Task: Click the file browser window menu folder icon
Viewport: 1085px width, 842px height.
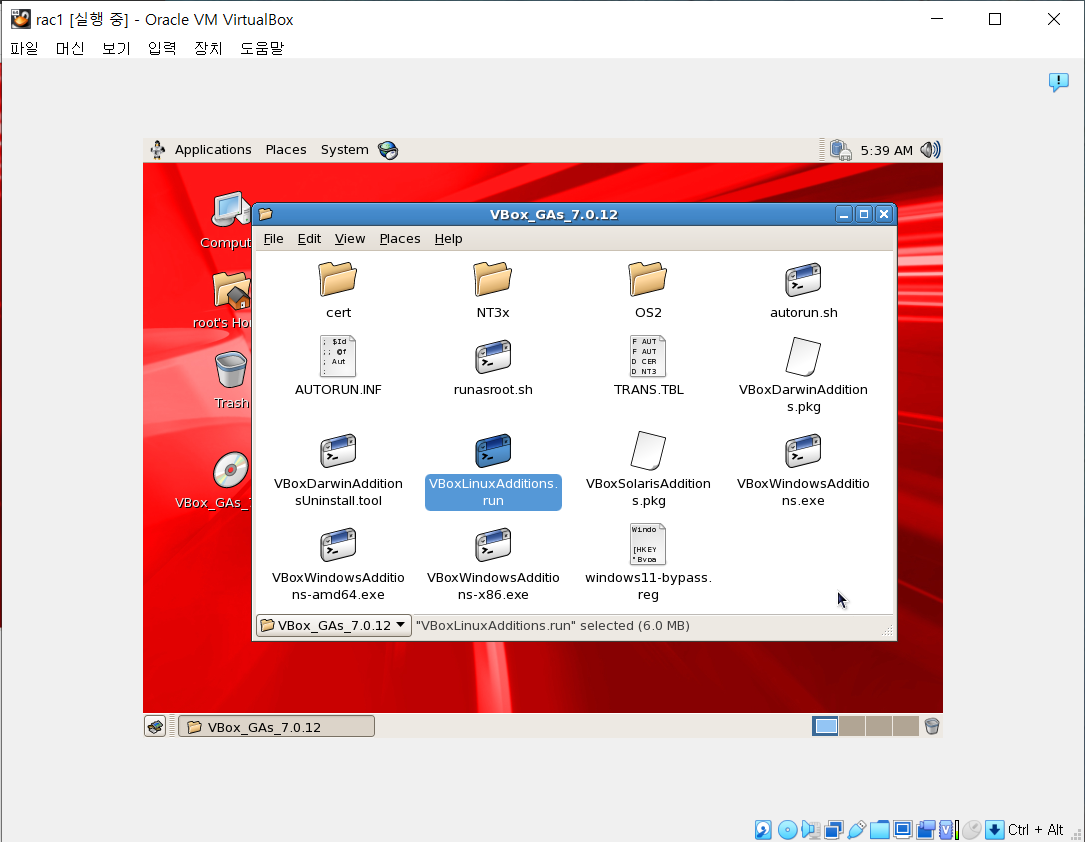Action: point(266,214)
